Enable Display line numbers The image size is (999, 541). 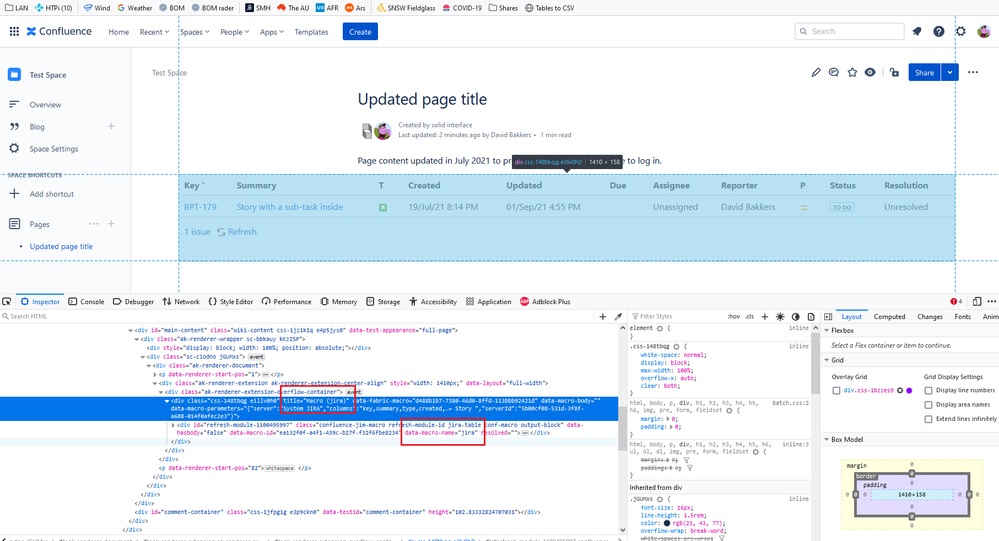[928, 390]
